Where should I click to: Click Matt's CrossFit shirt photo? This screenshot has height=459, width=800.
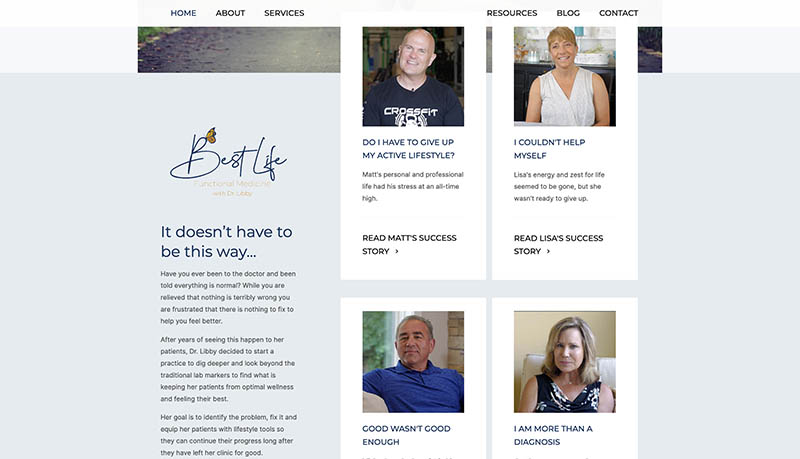pos(413,76)
